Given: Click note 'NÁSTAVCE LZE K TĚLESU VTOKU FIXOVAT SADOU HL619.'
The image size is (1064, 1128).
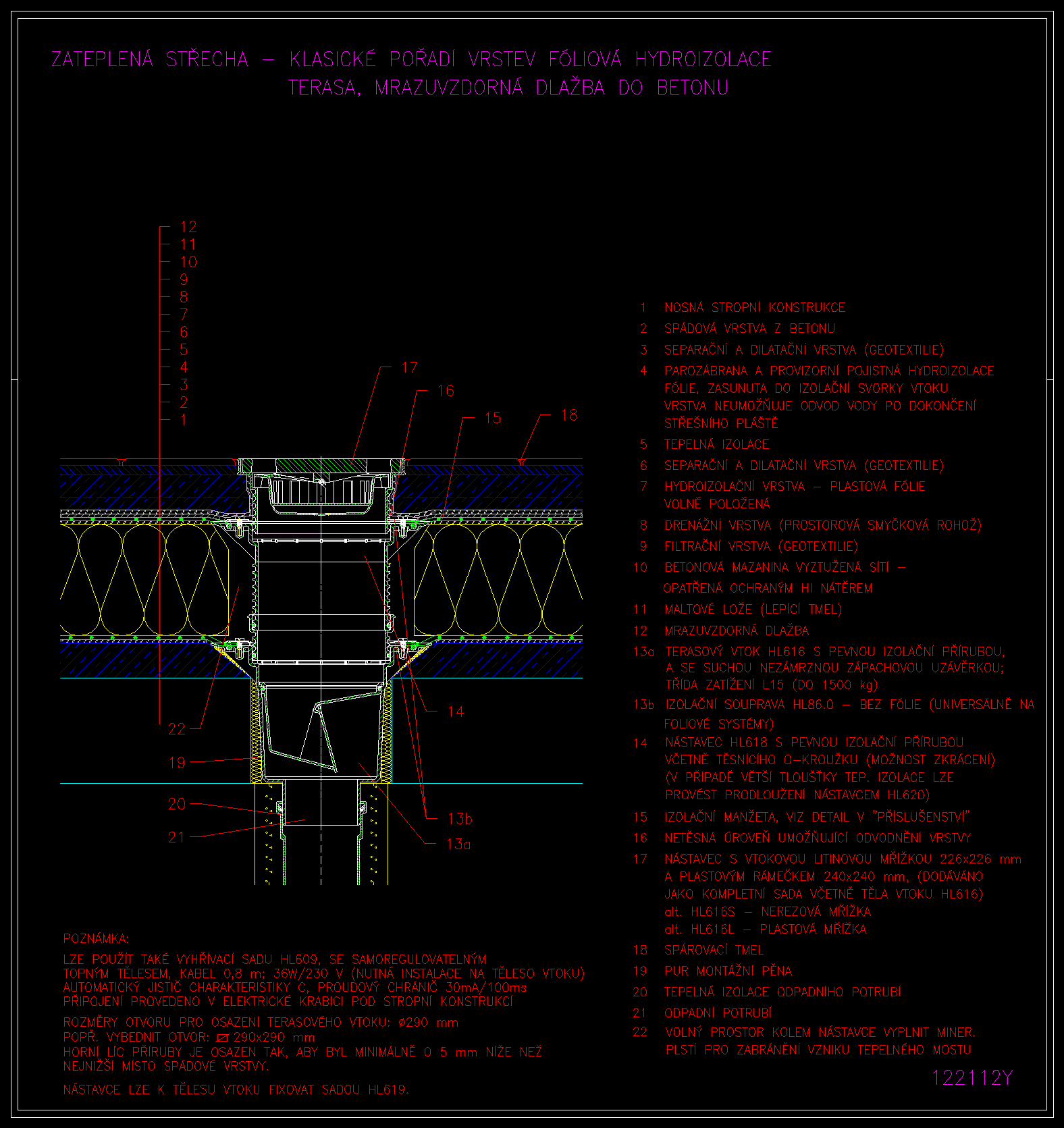Looking at the screenshot, I should (x=236, y=1090).
